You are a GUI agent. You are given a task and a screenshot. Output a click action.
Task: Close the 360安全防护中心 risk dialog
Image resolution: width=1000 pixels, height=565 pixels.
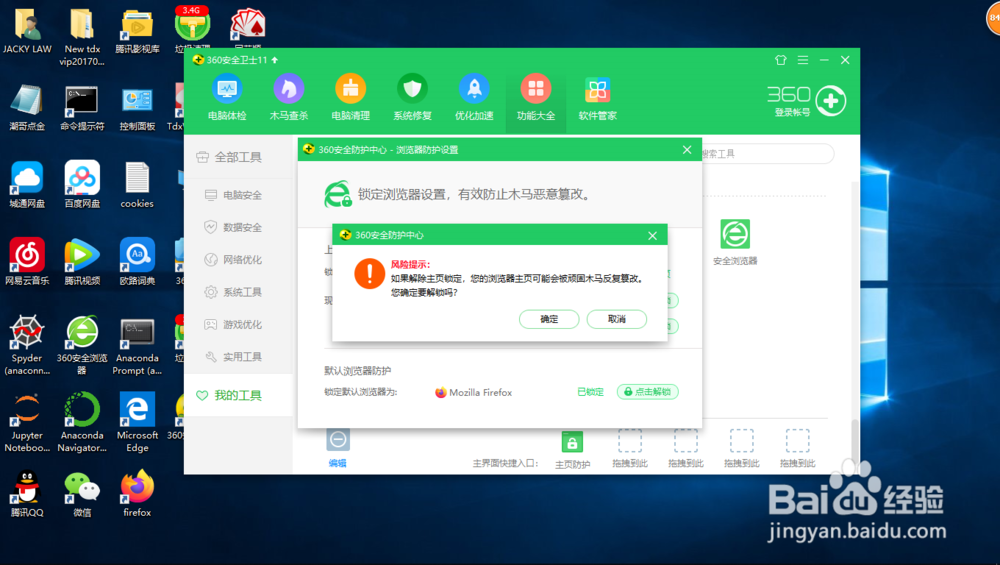[652, 235]
